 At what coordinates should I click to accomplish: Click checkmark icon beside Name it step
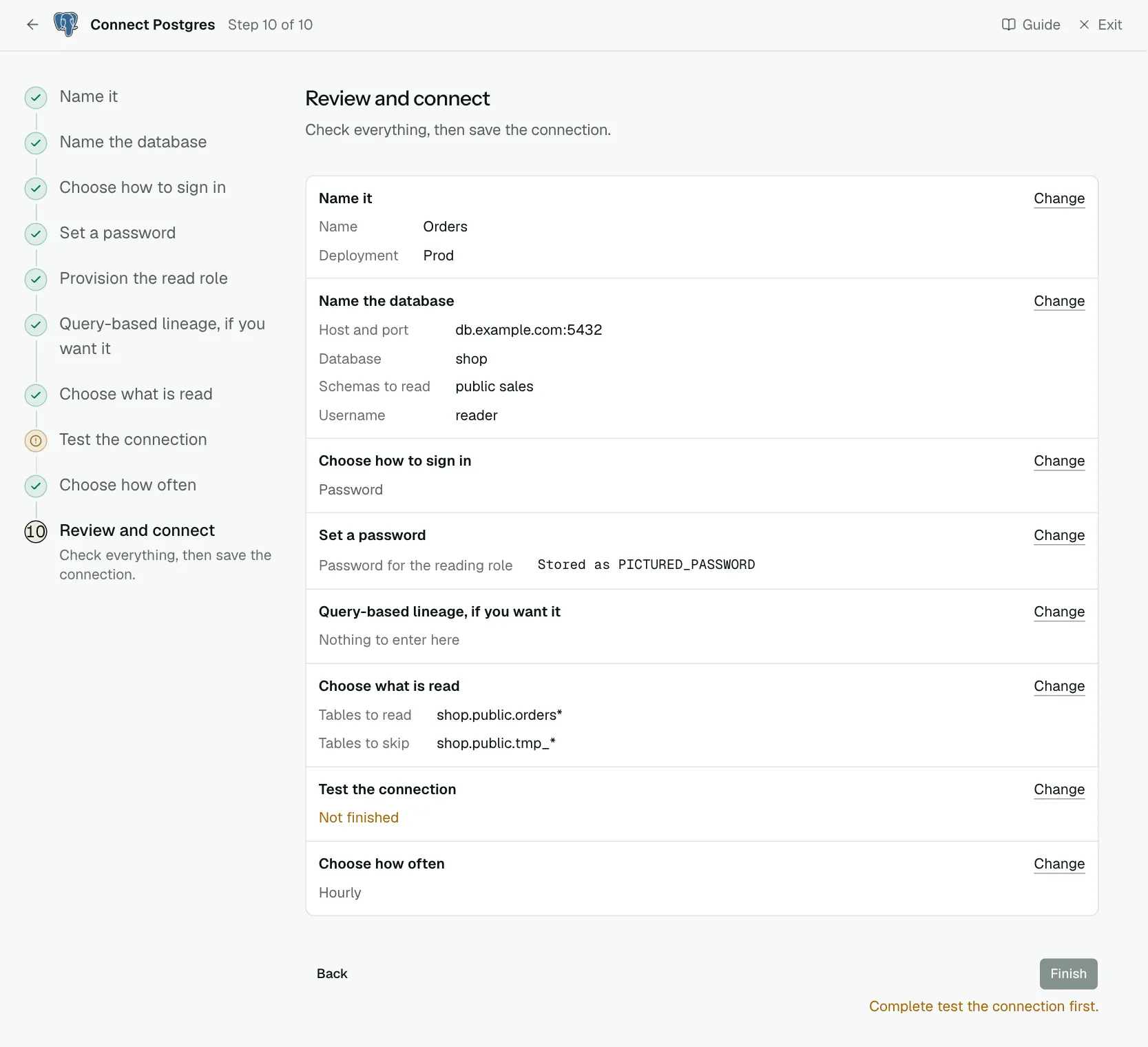(x=36, y=98)
